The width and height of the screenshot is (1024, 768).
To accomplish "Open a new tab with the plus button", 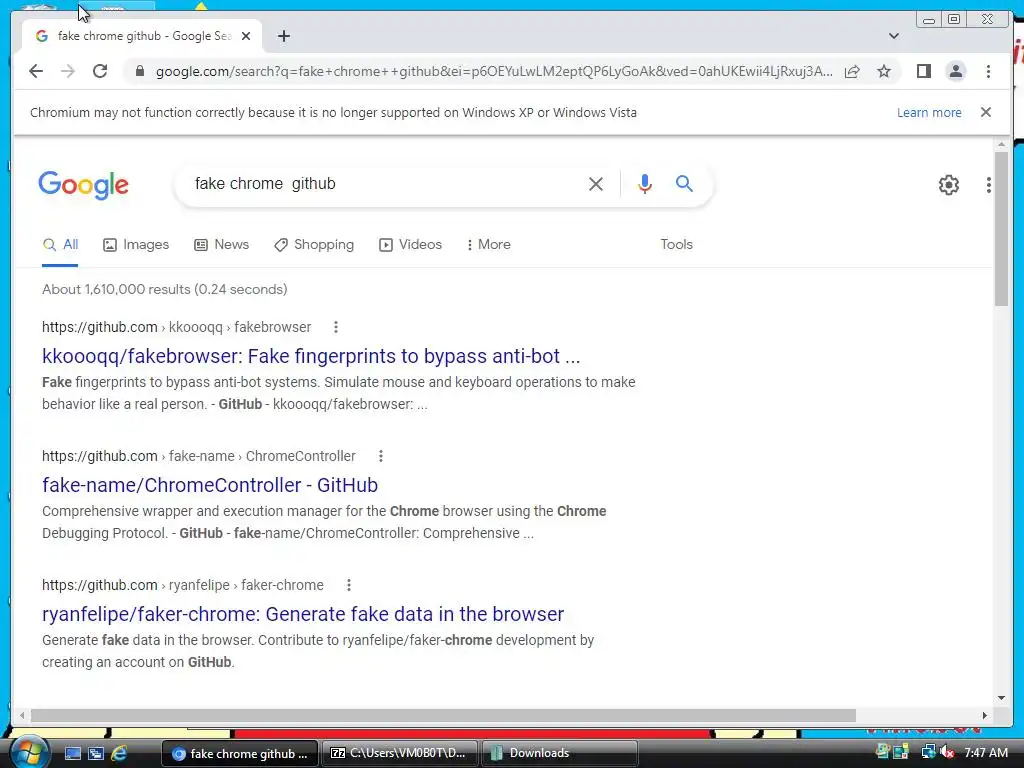I will pyautogui.click(x=283, y=36).
